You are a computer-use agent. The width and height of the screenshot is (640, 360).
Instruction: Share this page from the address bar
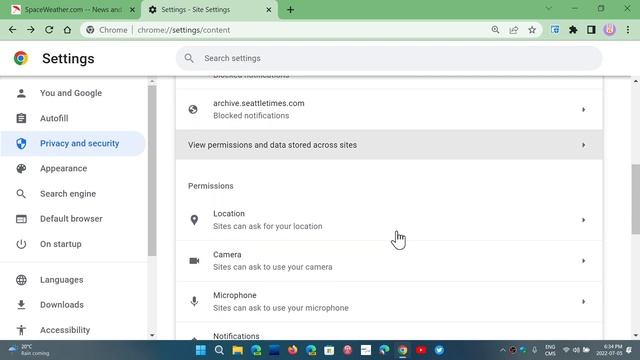513,30
